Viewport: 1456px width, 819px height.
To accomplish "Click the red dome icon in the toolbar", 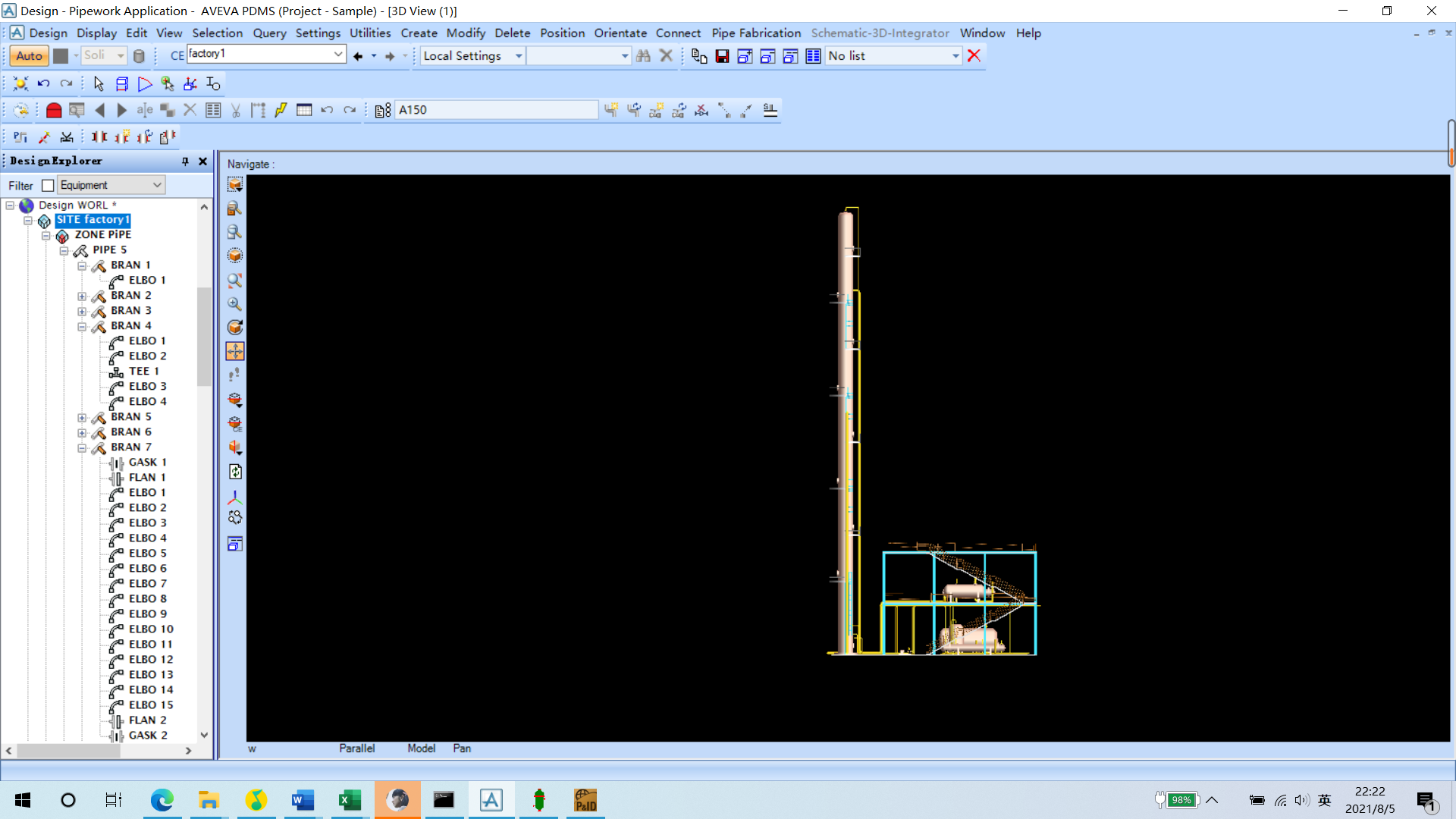I will [x=54, y=110].
